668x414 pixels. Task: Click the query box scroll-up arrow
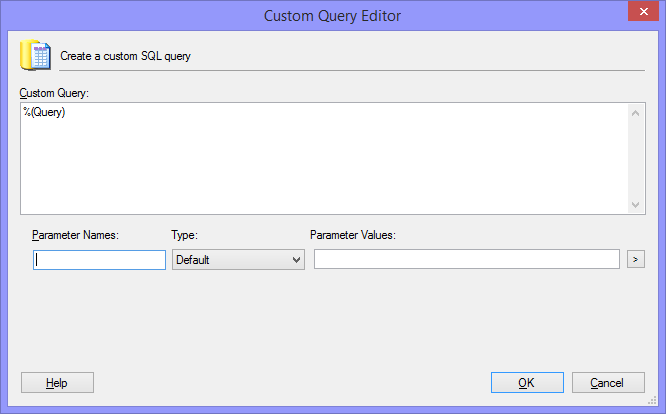[x=635, y=113]
